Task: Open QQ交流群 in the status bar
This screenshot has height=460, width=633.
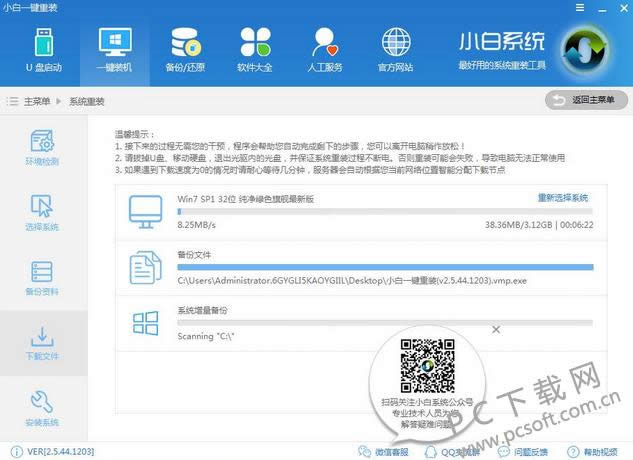Action: pos(452,452)
